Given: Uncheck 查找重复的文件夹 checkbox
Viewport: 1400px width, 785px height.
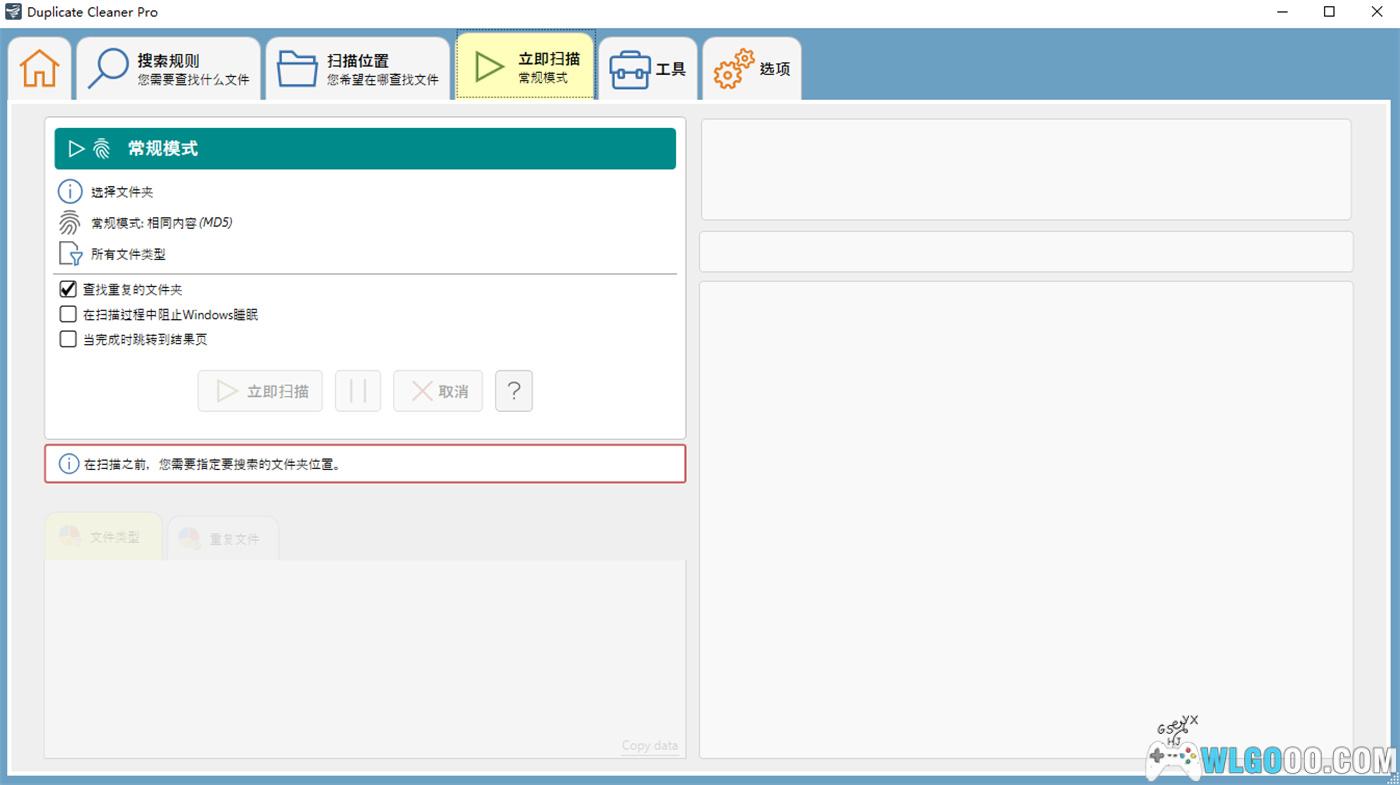Looking at the screenshot, I should tap(68, 289).
